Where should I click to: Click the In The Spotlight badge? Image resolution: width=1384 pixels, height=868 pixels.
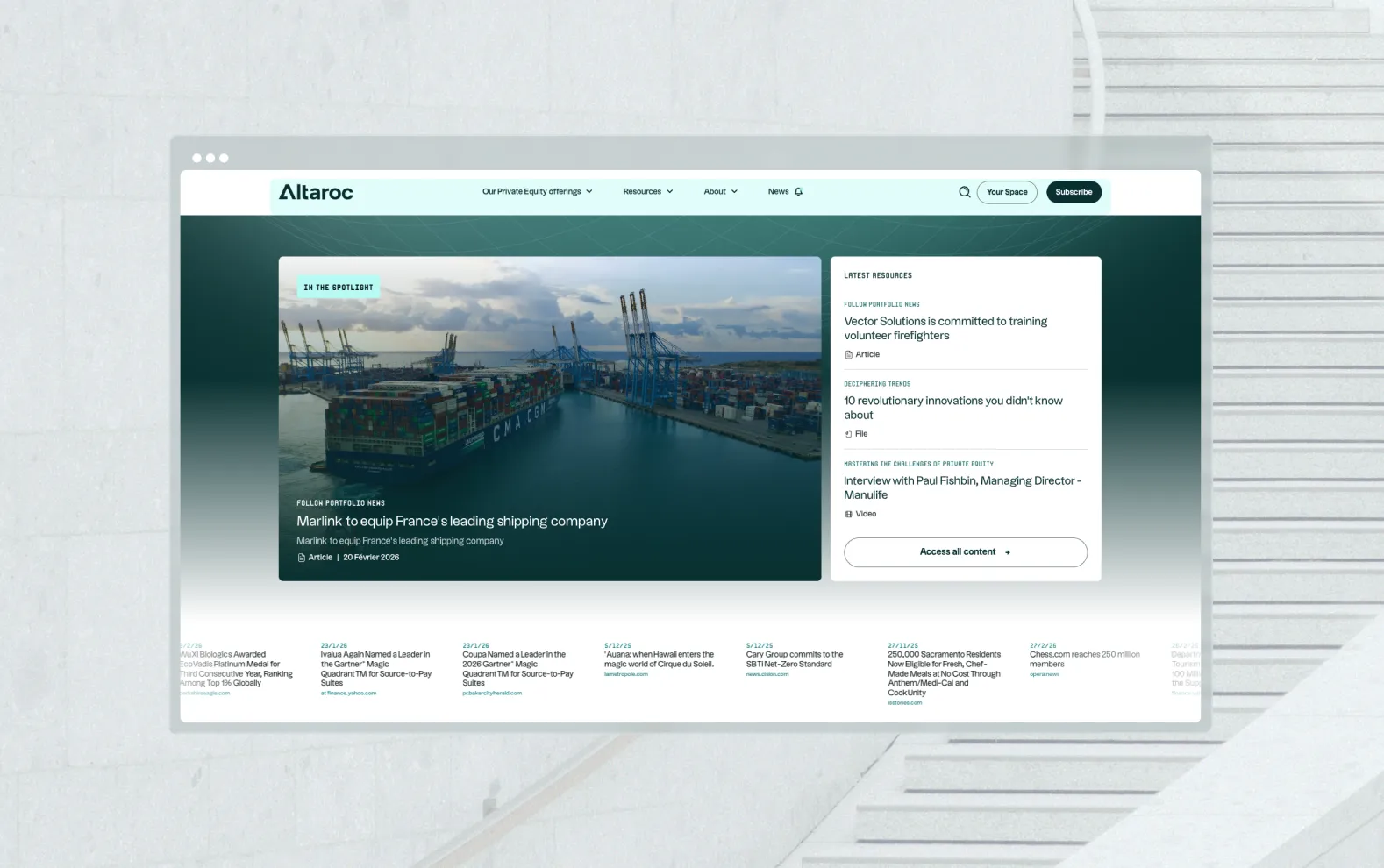click(x=339, y=288)
